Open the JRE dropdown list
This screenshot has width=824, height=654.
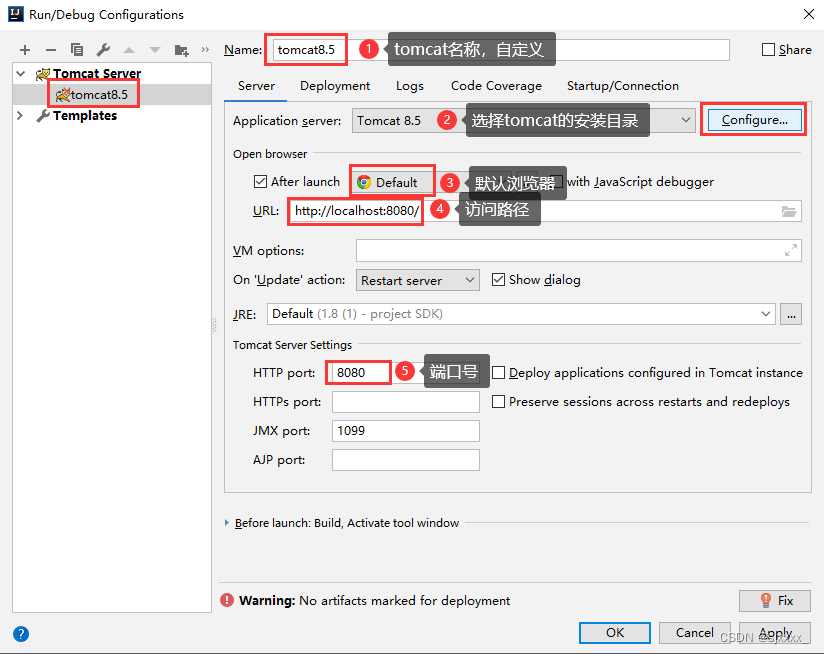click(766, 314)
